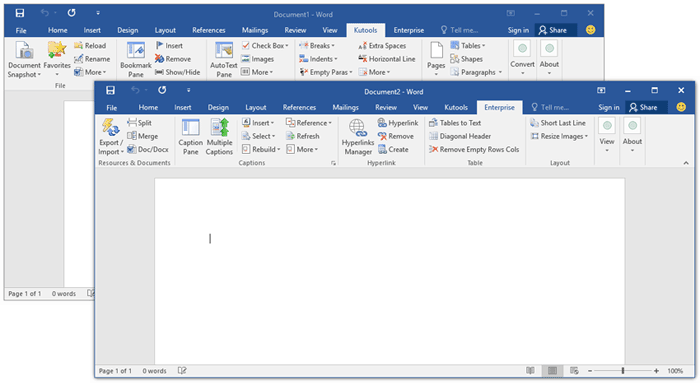Click hyperlink Remove in Document2 ribbon
The height and width of the screenshot is (385, 700).
click(x=396, y=136)
